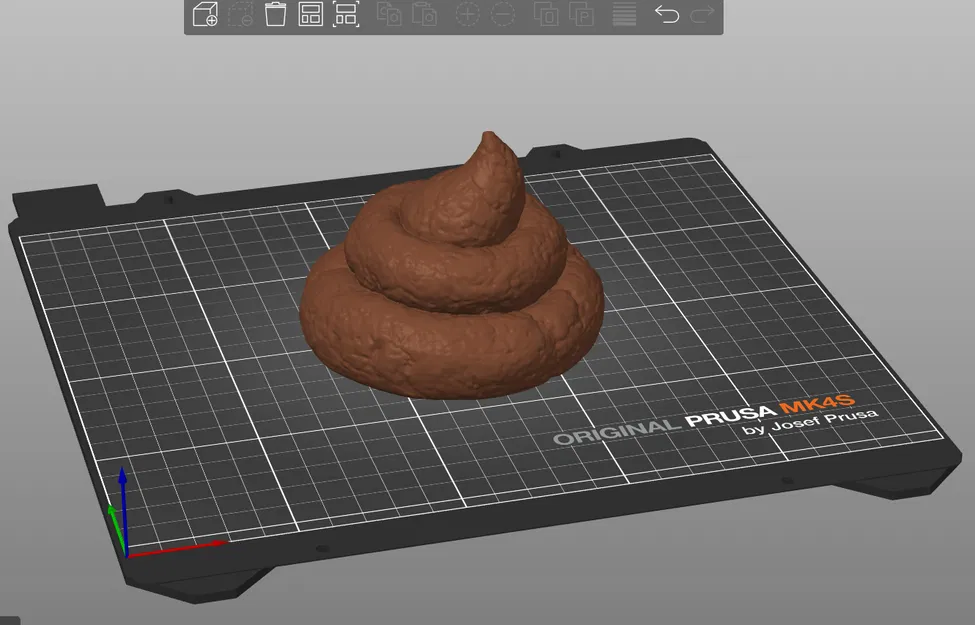Click the Split to objects icon

pos(547,14)
